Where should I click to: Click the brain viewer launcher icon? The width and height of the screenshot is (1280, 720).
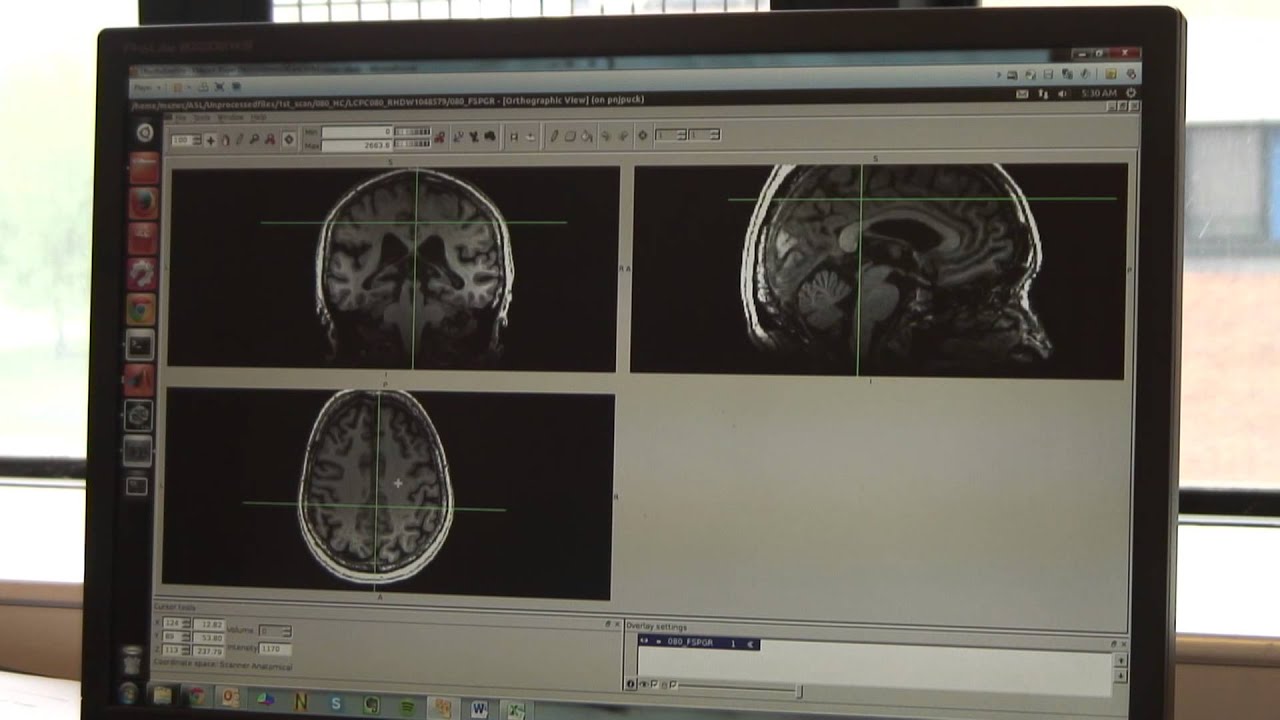pyautogui.click(x=138, y=415)
